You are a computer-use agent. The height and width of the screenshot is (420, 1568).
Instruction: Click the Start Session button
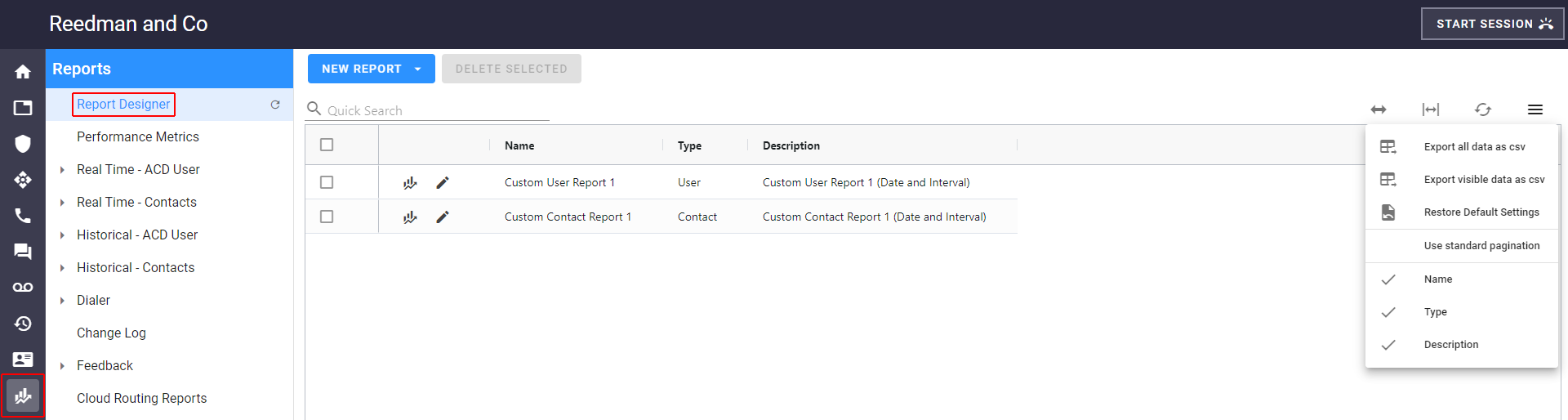[x=1493, y=24]
